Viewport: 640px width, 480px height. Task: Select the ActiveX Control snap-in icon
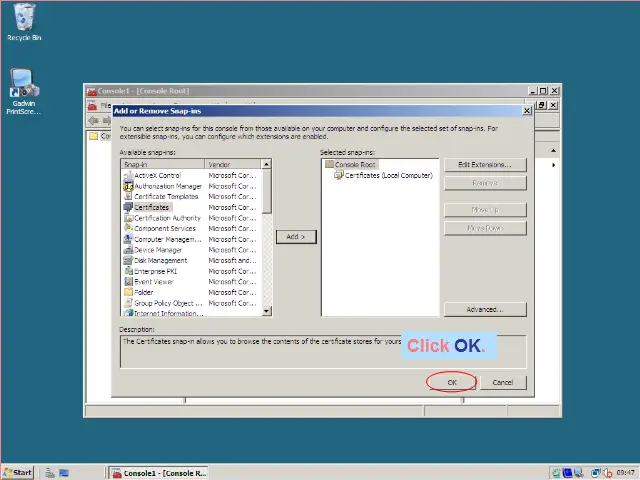click(128, 176)
